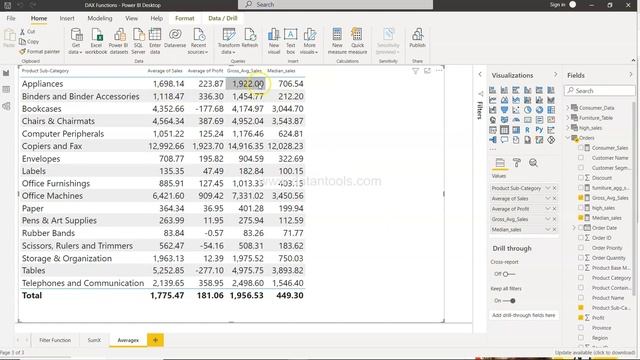
Task: Switch to the Modeling ribbon tab
Action: coord(100,18)
